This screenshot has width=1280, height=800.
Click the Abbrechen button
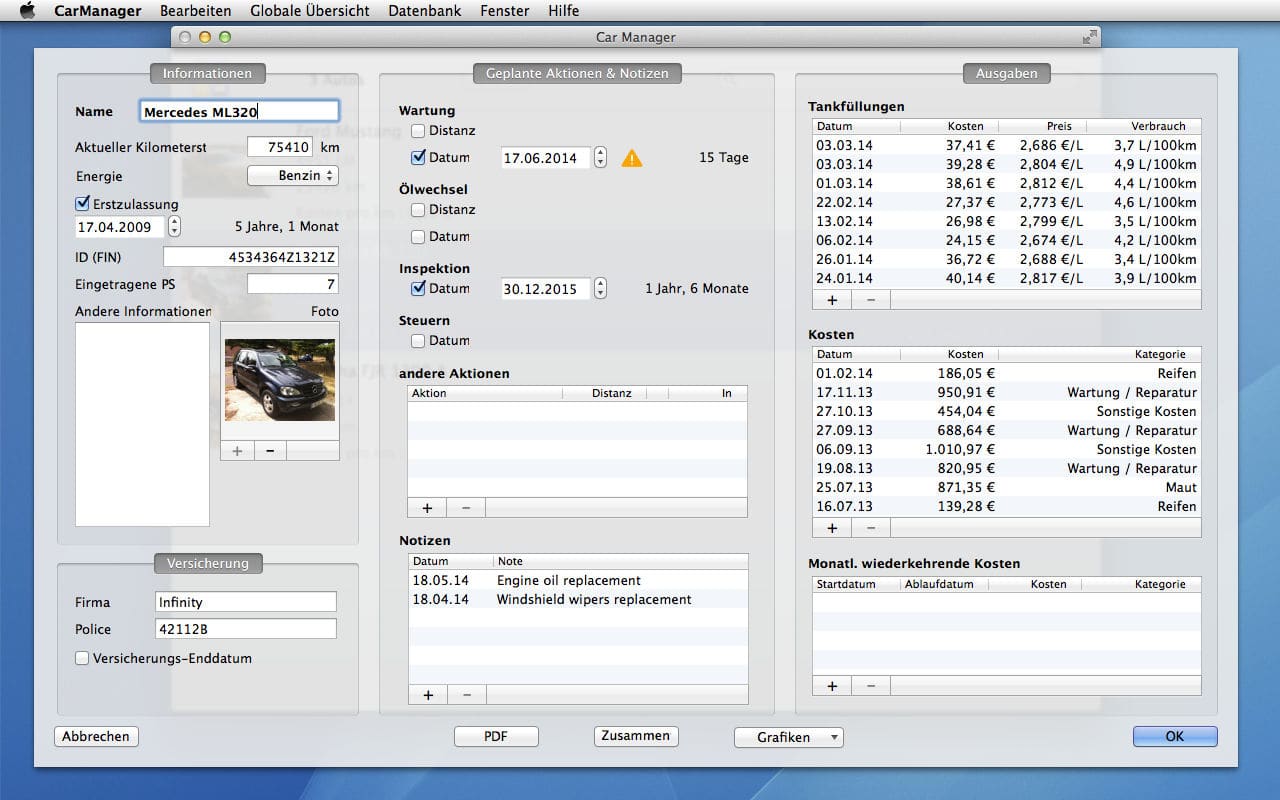[96, 737]
